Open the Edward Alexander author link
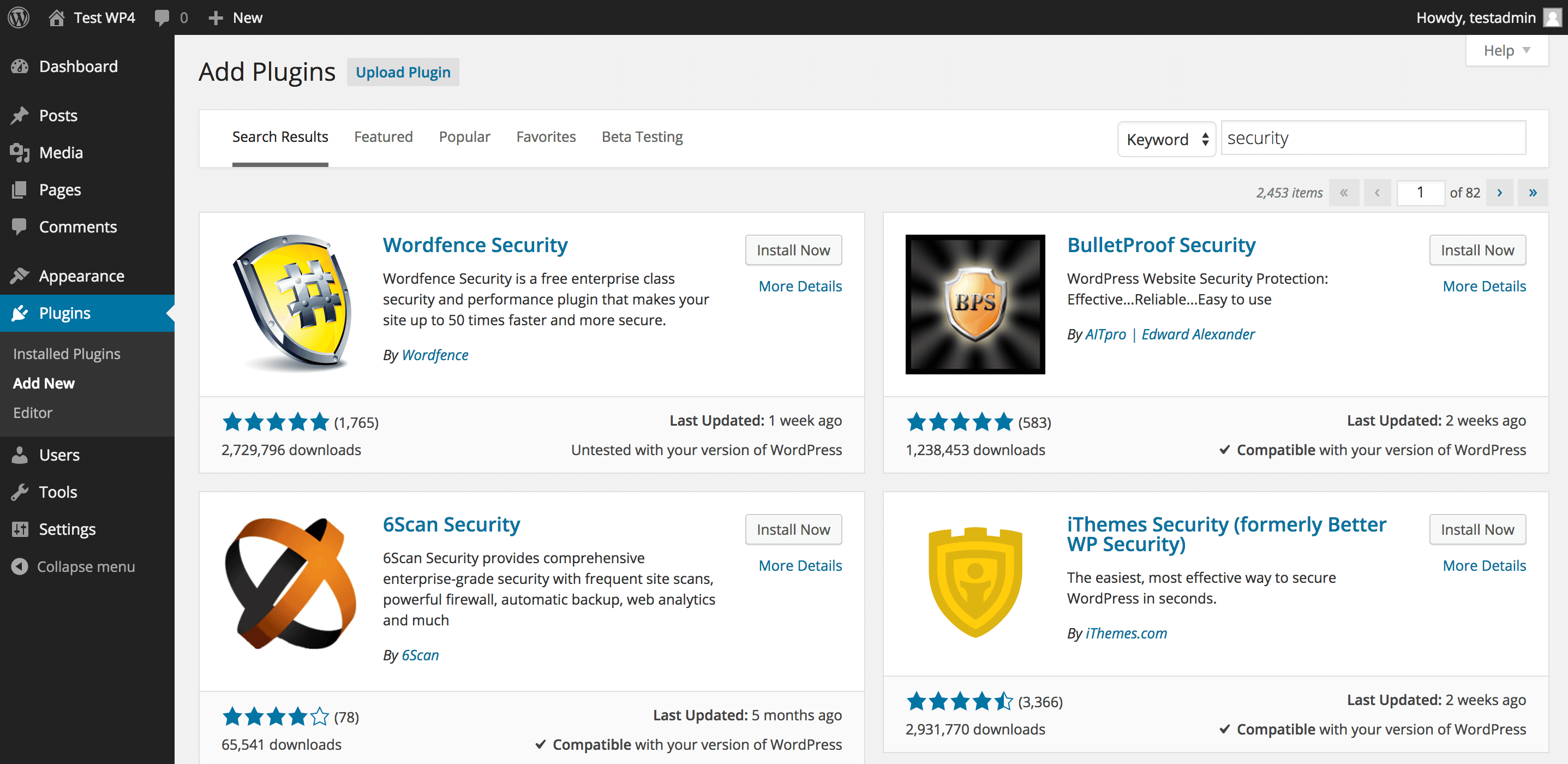Image resolution: width=1568 pixels, height=764 pixels. pyautogui.click(x=1198, y=334)
